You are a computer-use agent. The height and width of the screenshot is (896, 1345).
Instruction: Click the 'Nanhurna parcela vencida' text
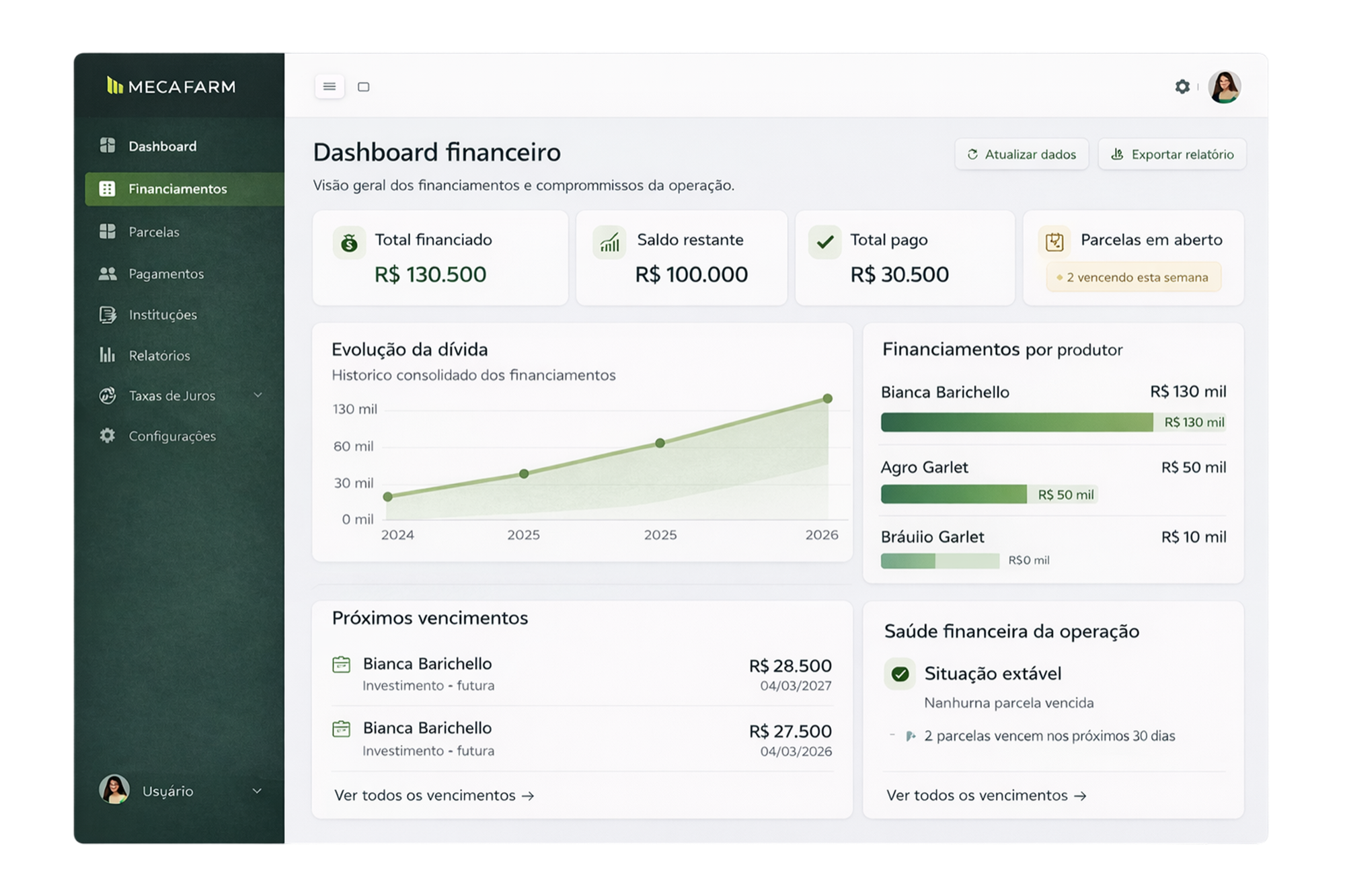(x=1009, y=703)
